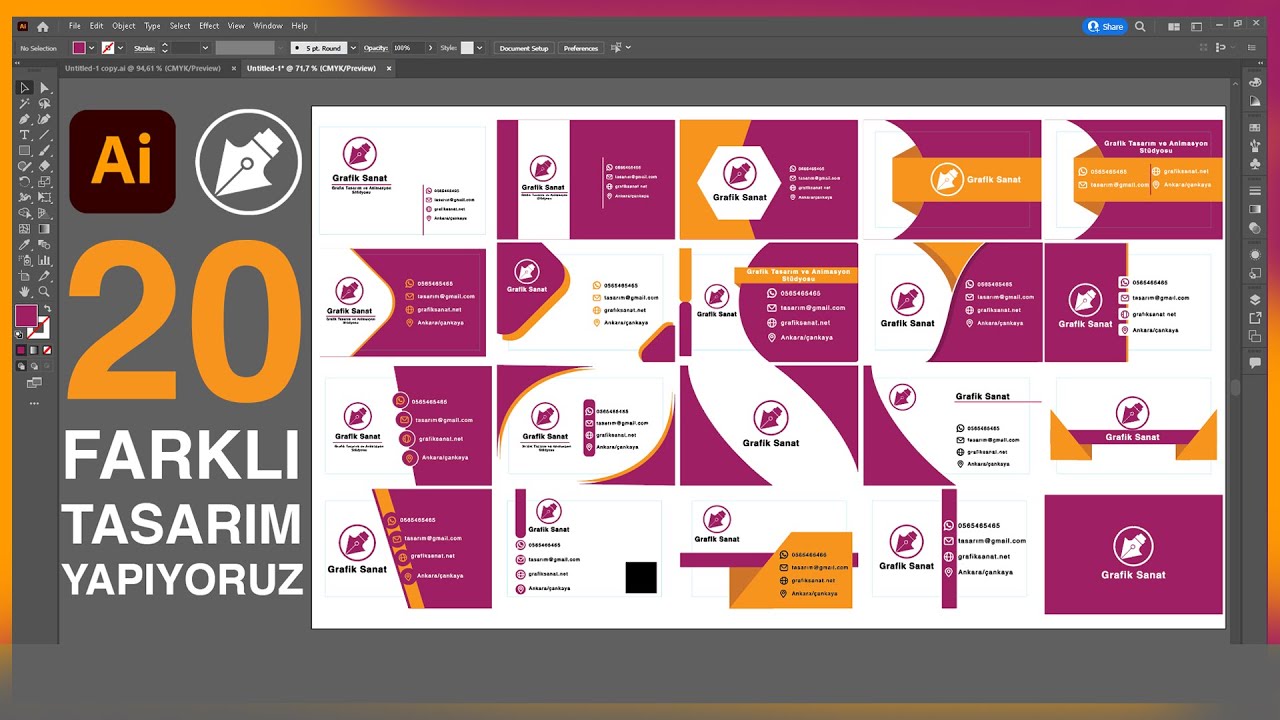
Task: Choose the Perspective Grid tool
Action: (x=44, y=213)
